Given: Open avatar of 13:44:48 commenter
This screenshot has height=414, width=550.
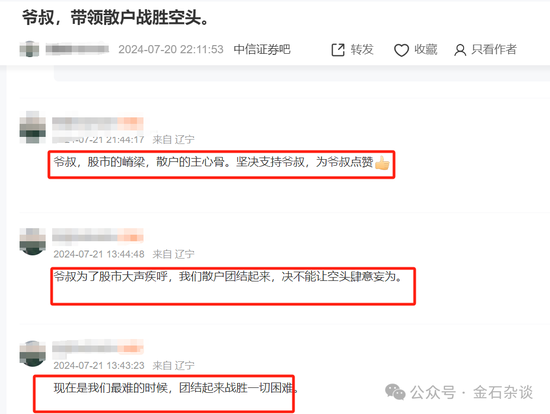Looking at the screenshot, I should 32,241.
